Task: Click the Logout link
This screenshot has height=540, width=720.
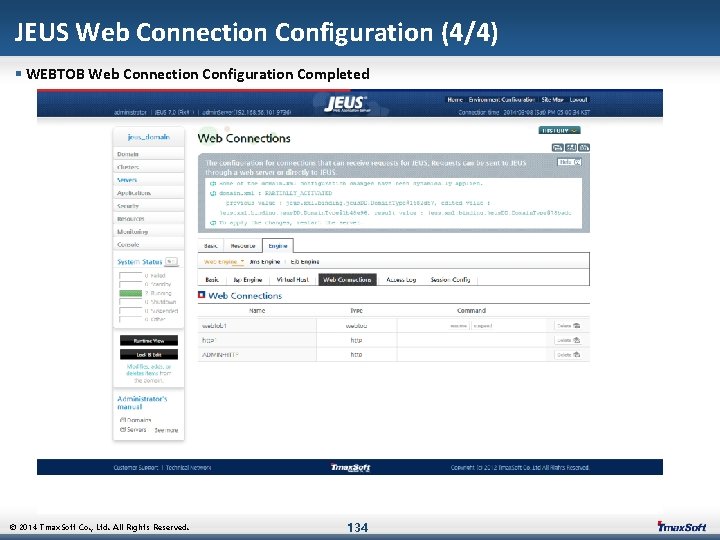Action: (x=579, y=100)
